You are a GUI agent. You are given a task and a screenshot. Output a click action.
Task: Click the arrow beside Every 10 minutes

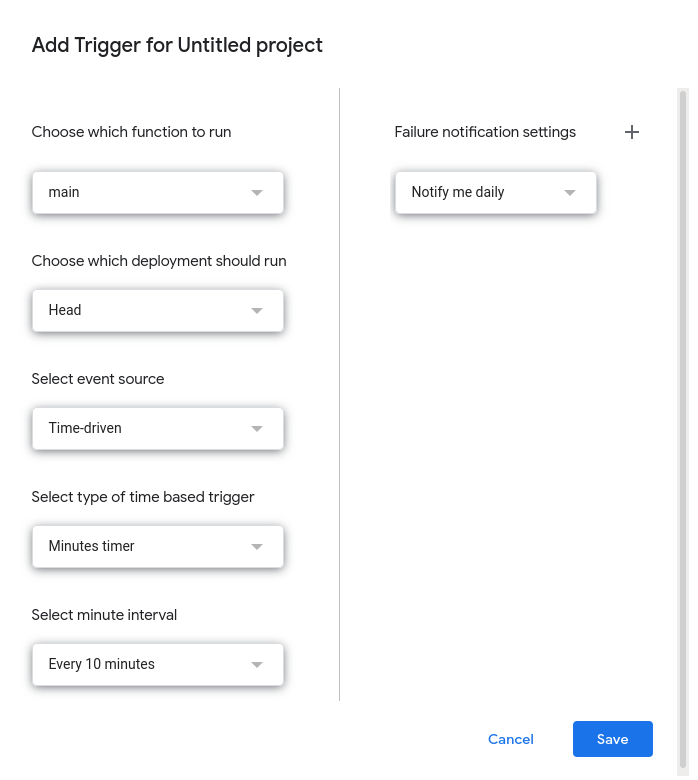click(x=257, y=664)
